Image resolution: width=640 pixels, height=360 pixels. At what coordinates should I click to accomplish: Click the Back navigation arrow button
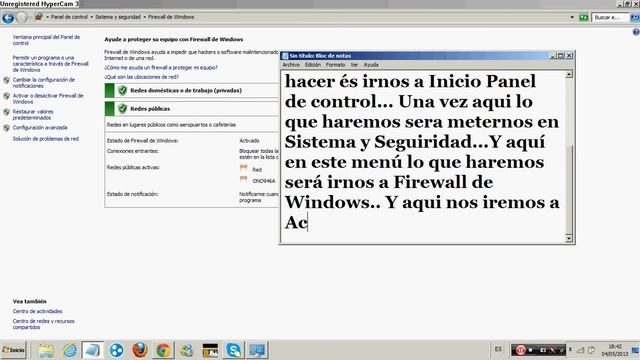(8, 18)
